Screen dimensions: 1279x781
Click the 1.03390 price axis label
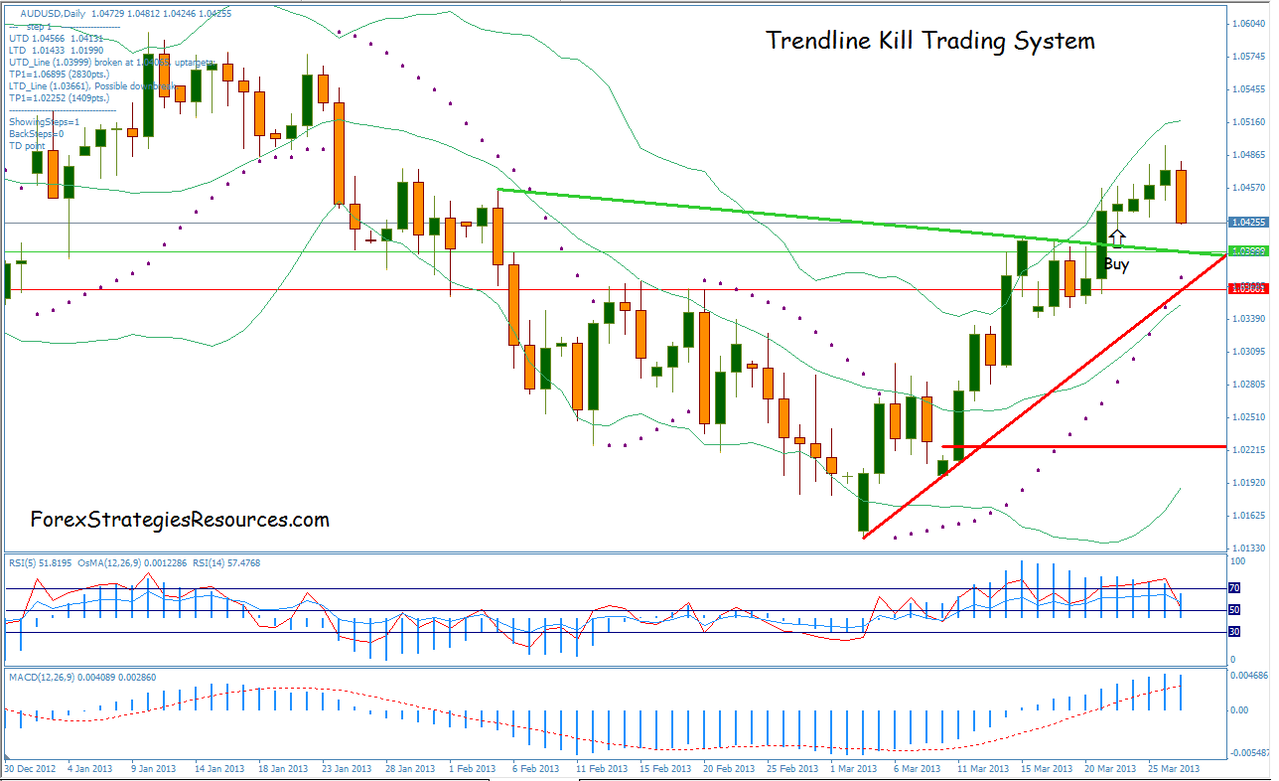pos(1249,318)
